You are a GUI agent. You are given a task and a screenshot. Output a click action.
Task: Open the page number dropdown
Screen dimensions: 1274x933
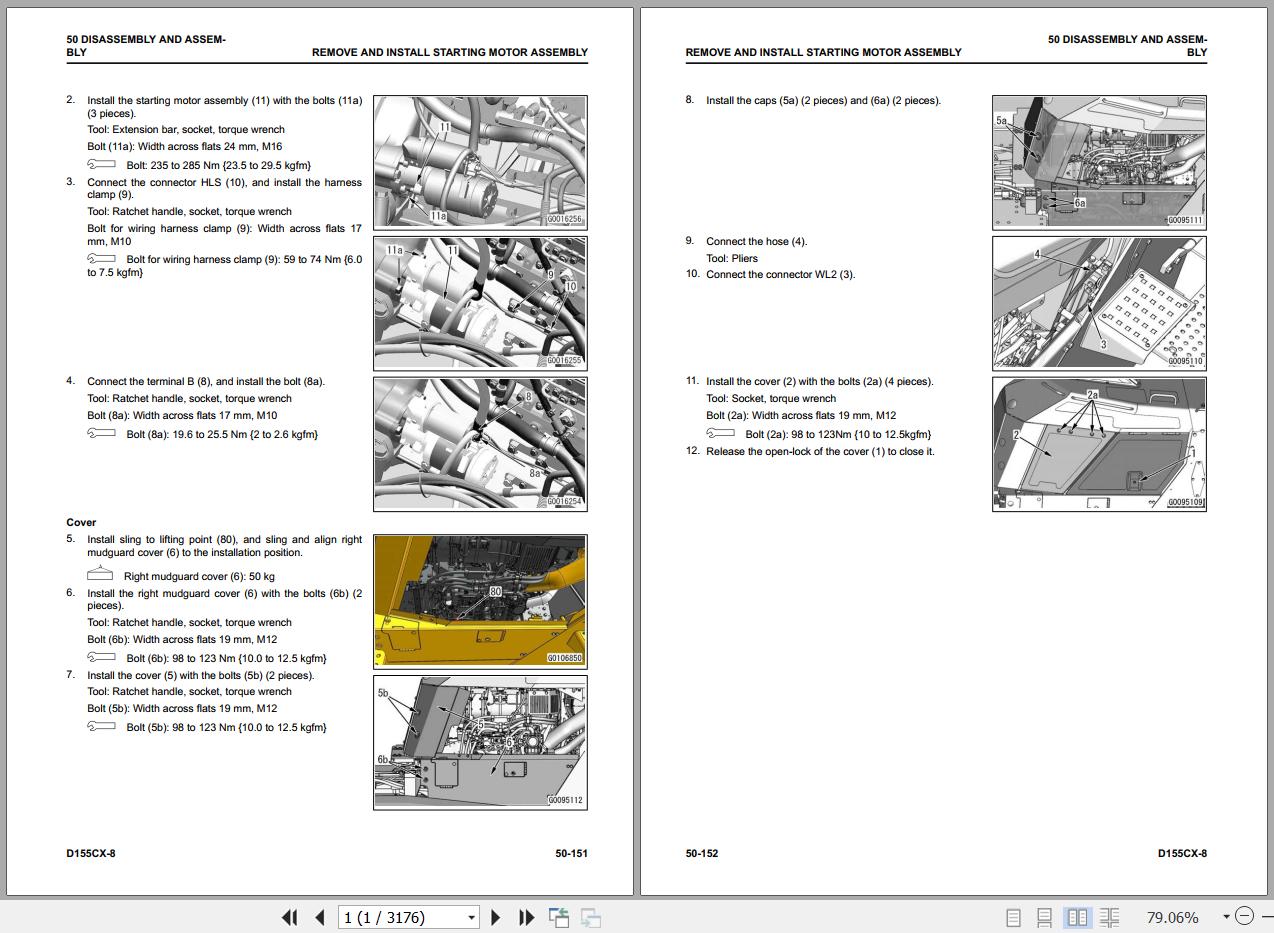point(471,917)
